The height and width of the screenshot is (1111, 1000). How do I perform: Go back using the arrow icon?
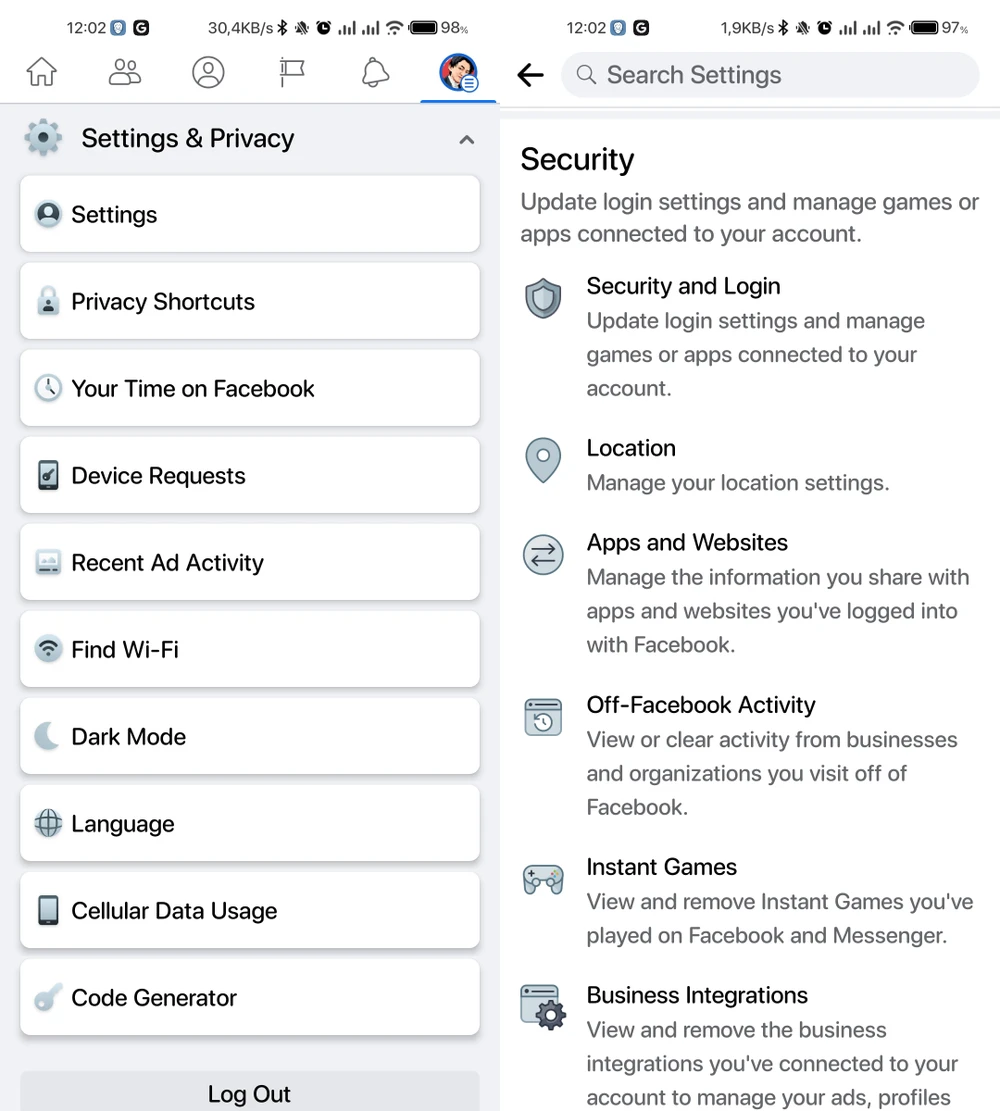click(x=530, y=75)
